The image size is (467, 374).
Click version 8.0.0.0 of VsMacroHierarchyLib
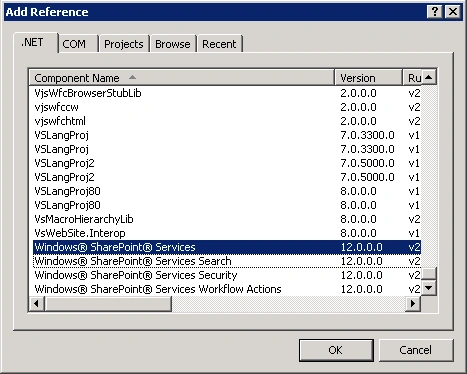pyautogui.click(x=358, y=219)
